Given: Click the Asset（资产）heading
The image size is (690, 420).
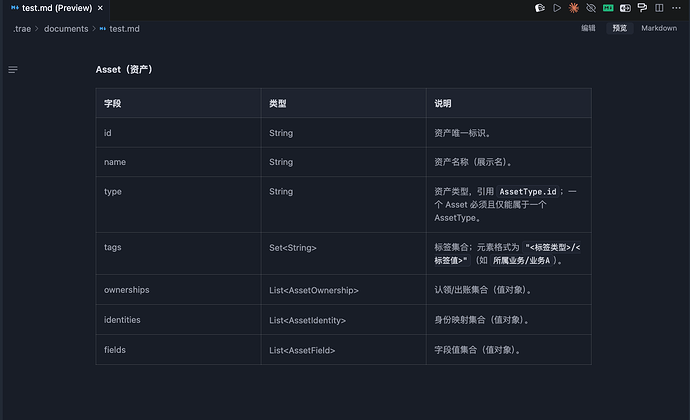Looking at the screenshot, I should (x=124, y=70).
